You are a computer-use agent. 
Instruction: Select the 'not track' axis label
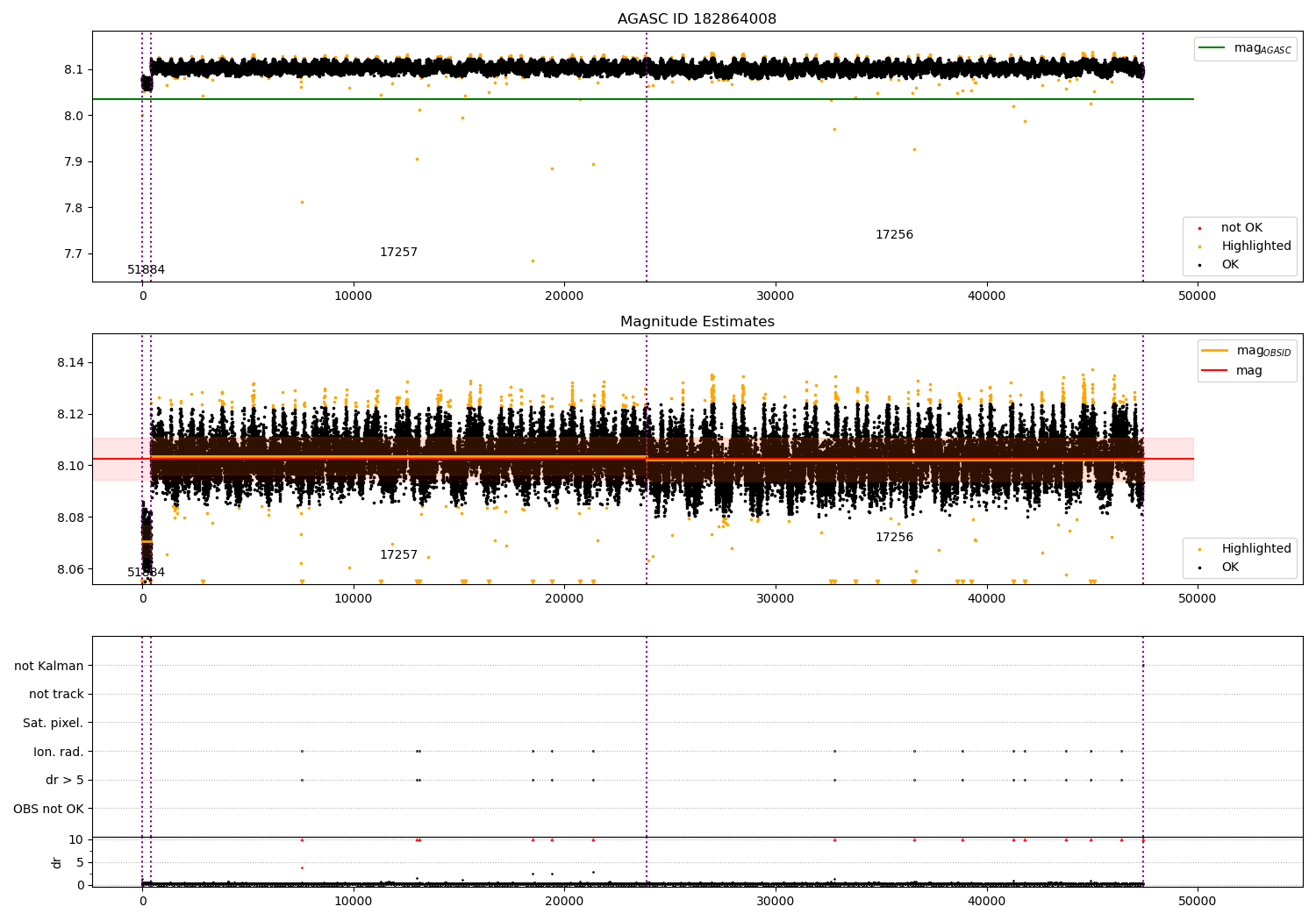coord(56,694)
